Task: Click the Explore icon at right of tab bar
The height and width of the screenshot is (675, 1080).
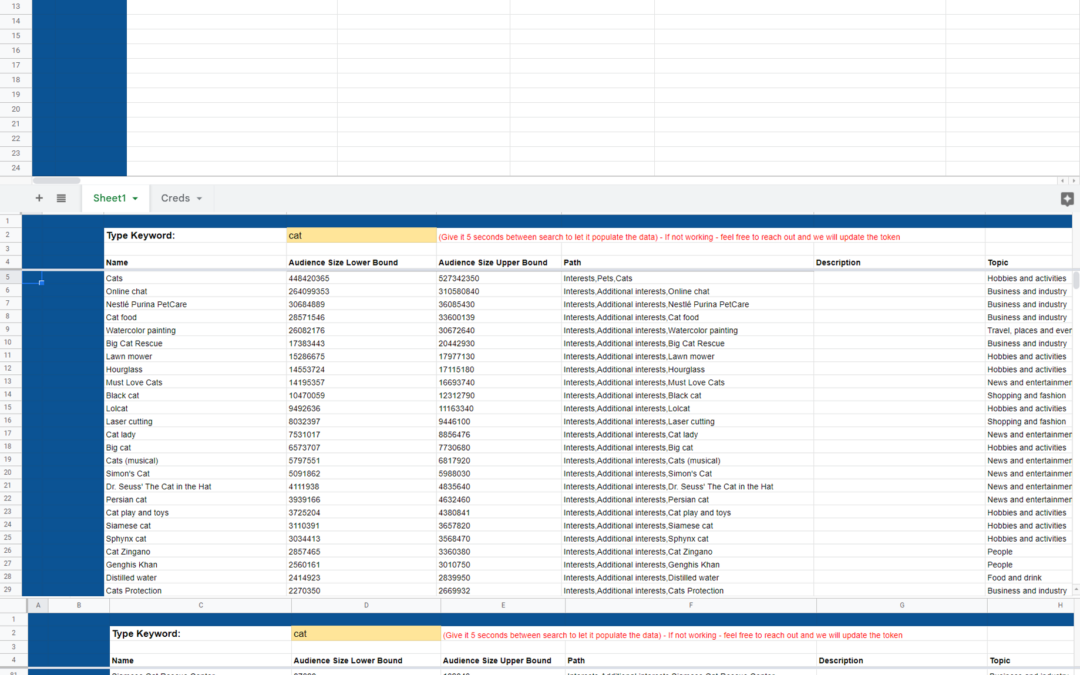Action: click(x=1066, y=199)
